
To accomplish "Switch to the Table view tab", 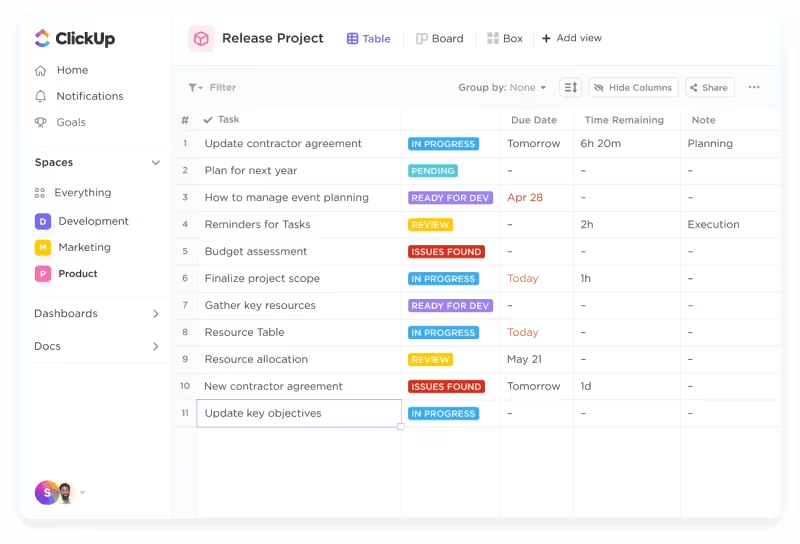I will 368,39.
